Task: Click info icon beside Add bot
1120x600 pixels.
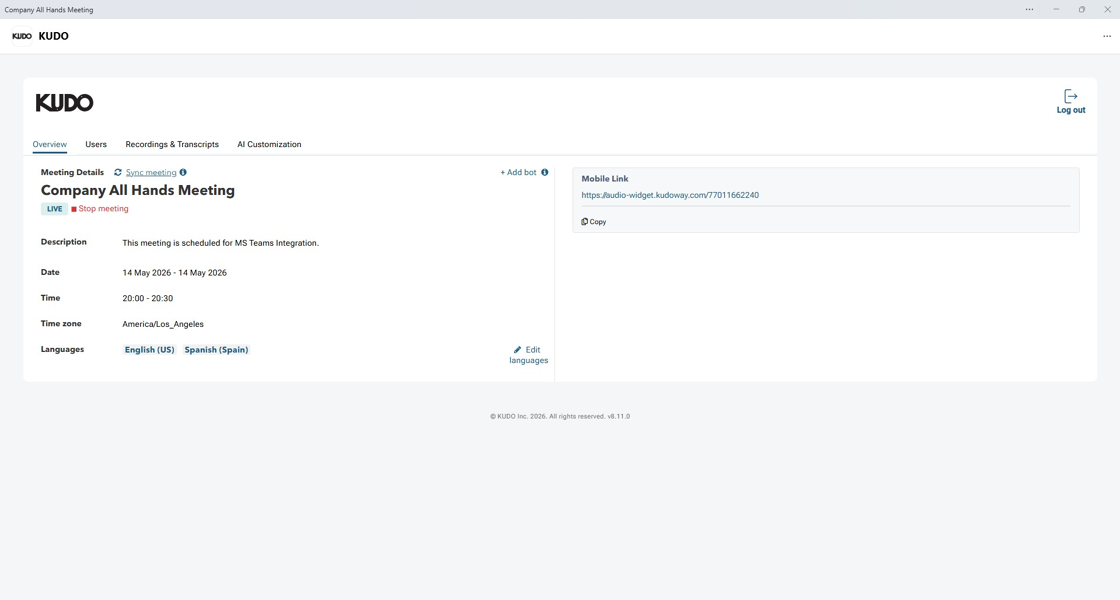Action: pos(544,172)
